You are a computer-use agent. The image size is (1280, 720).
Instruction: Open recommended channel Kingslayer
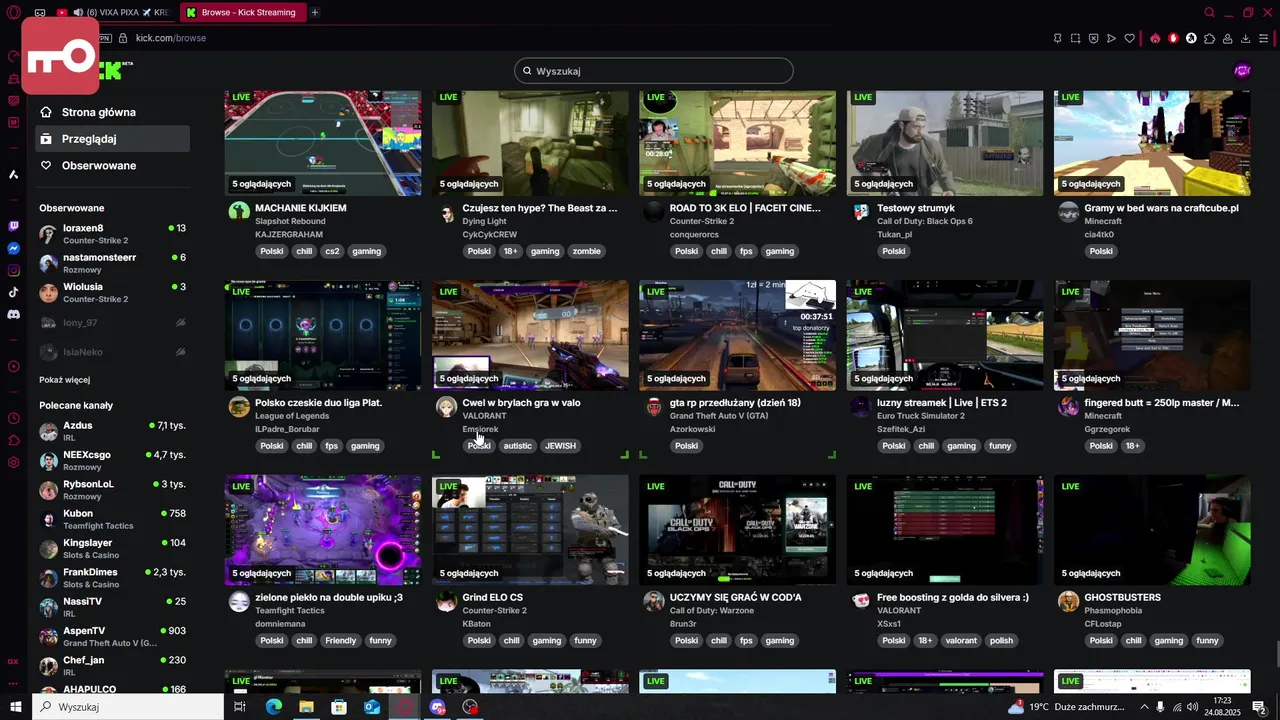[112, 548]
